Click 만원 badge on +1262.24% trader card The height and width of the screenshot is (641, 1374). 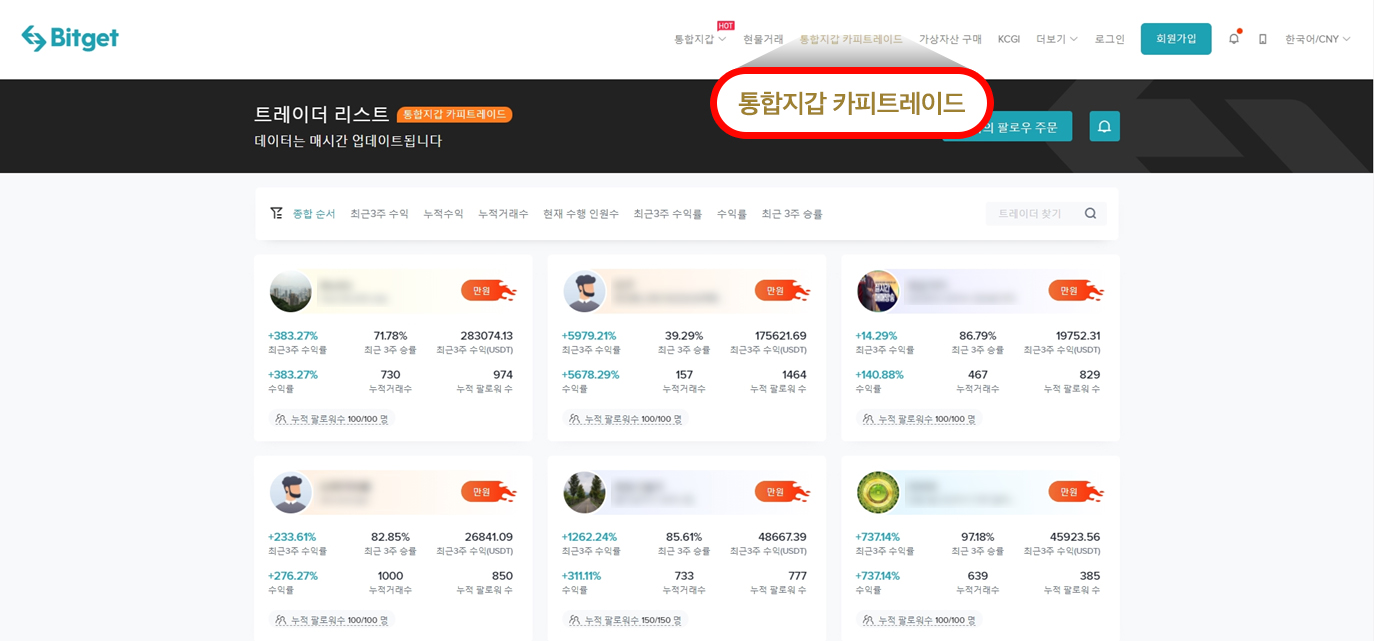pos(782,492)
